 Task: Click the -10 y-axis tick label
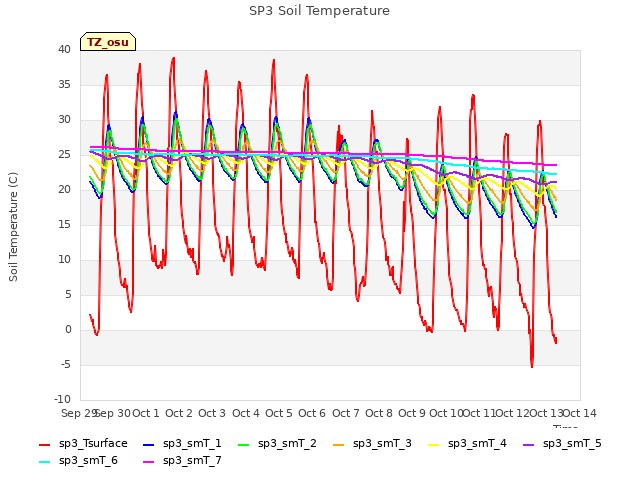[63, 400]
